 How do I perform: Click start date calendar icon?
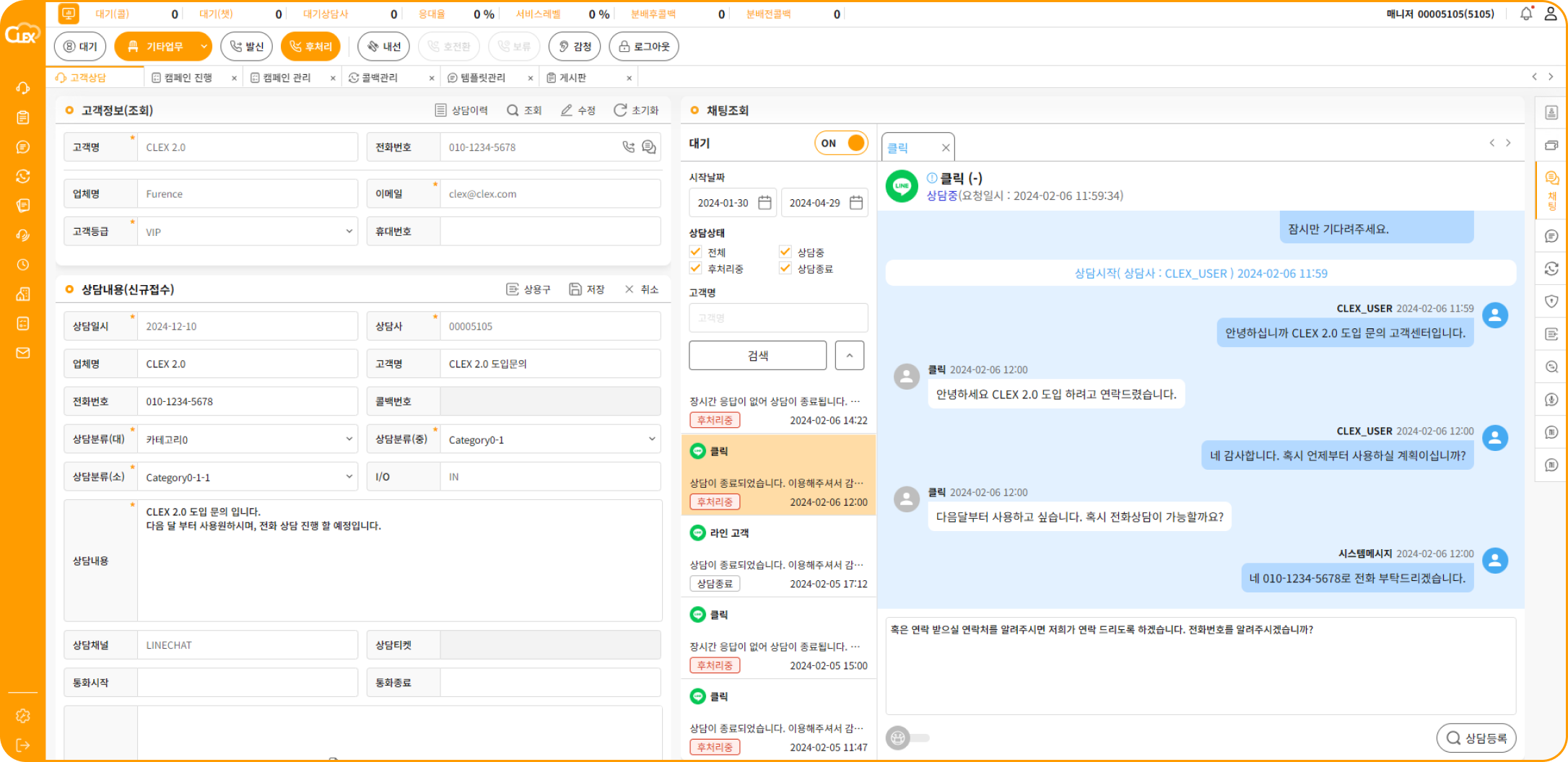pos(765,203)
